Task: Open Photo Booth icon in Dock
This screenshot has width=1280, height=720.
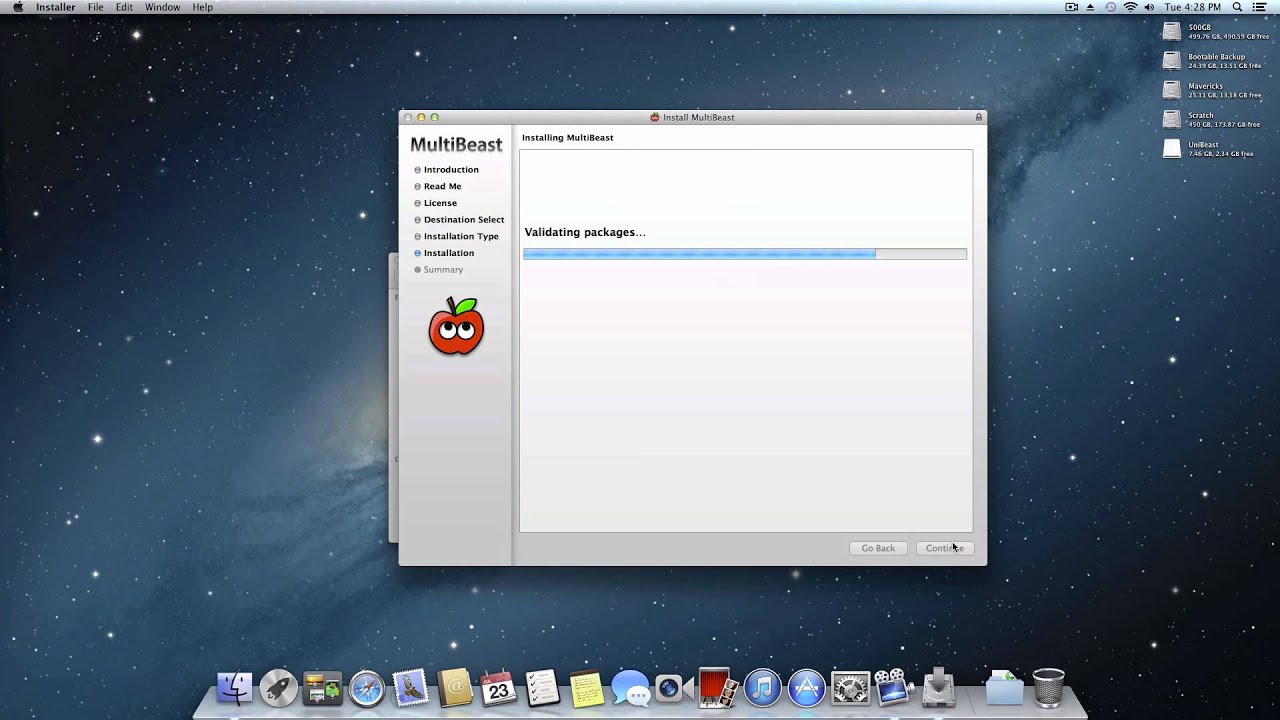Action: click(717, 688)
